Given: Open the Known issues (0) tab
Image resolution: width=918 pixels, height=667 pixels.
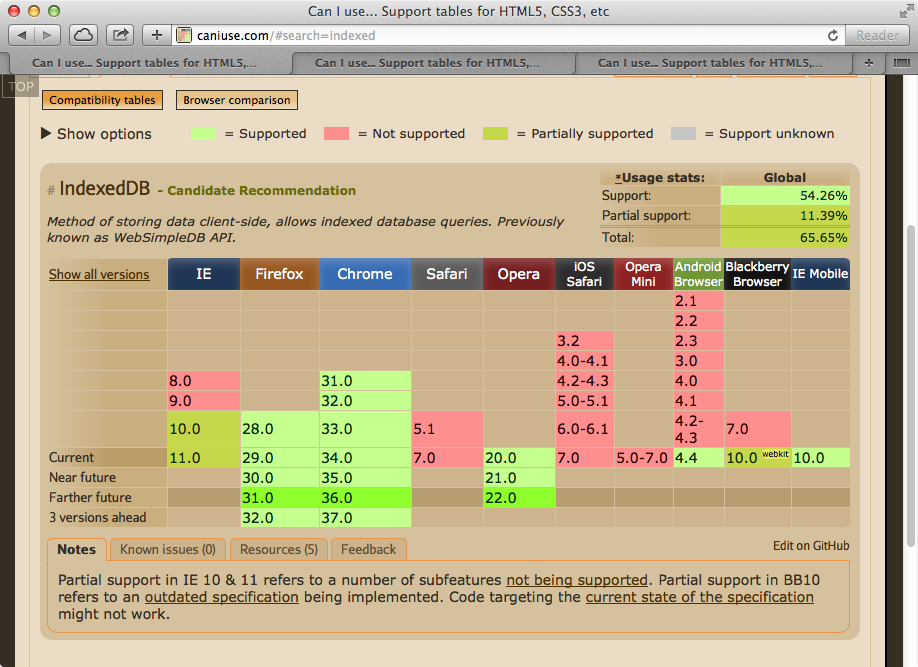Looking at the screenshot, I should tap(168, 549).
